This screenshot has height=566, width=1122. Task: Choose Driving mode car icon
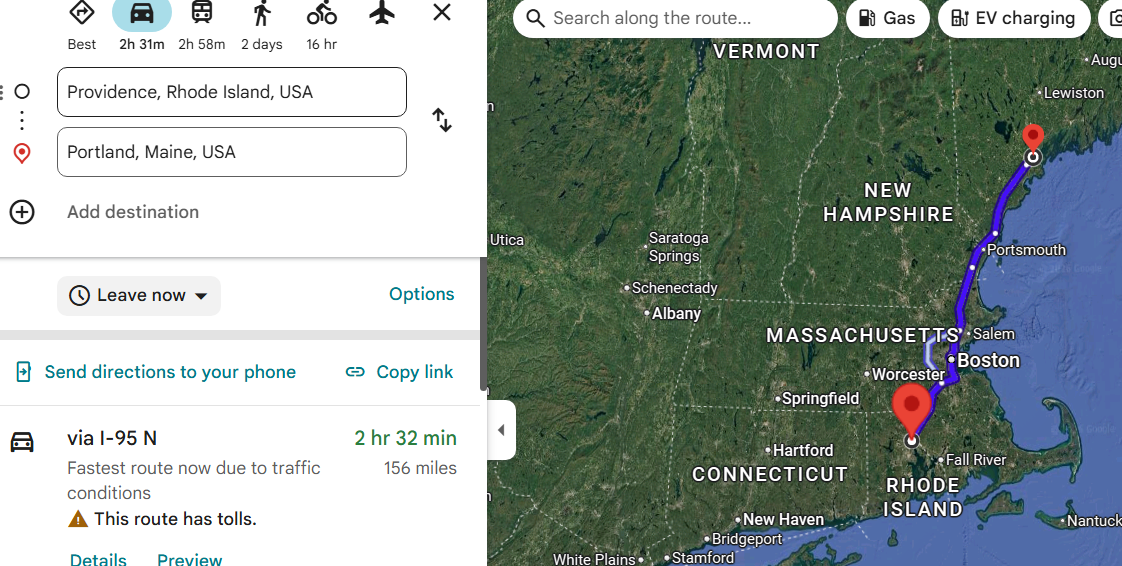click(142, 13)
